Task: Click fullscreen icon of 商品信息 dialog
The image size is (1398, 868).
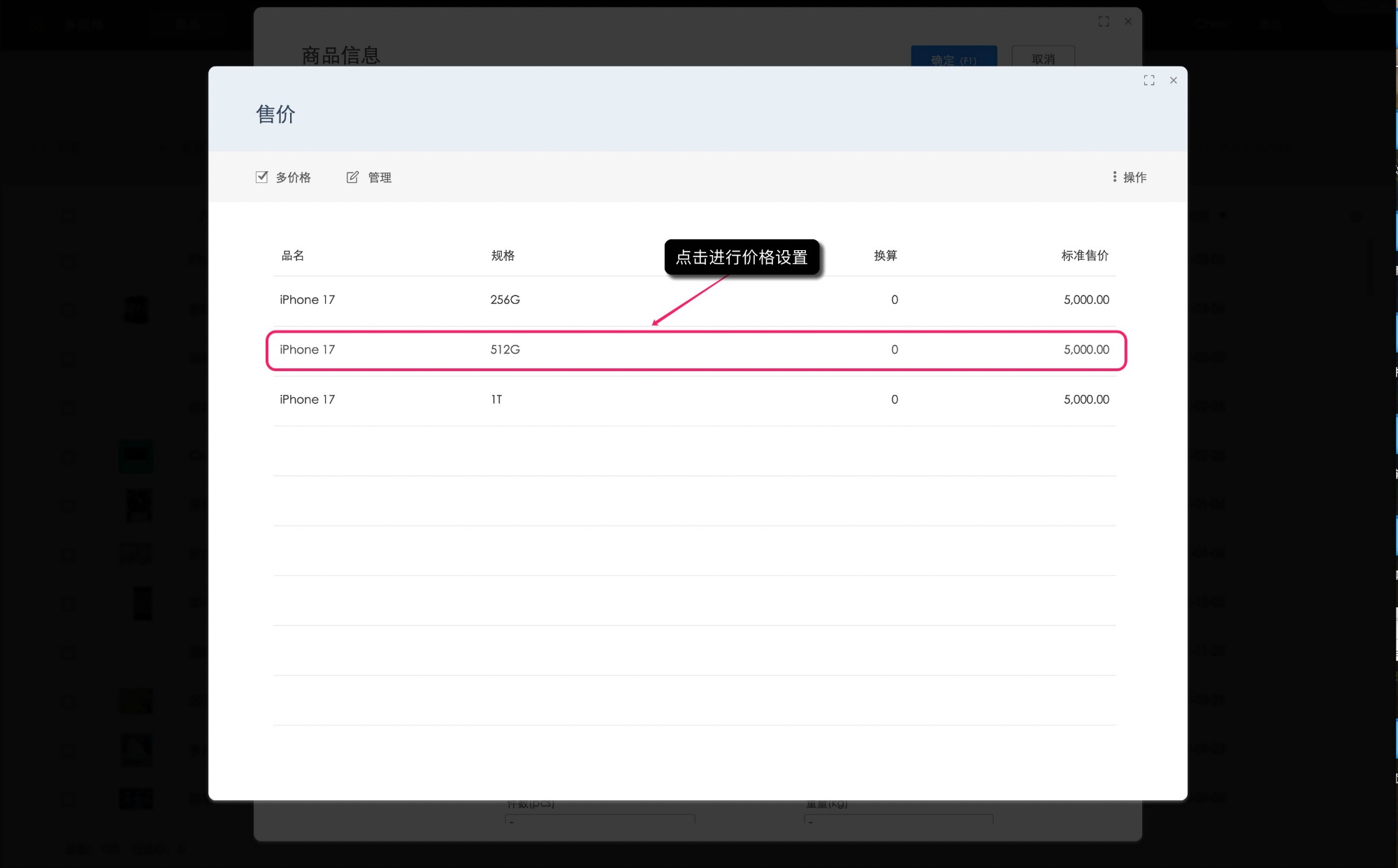Action: pyautogui.click(x=1104, y=22)
